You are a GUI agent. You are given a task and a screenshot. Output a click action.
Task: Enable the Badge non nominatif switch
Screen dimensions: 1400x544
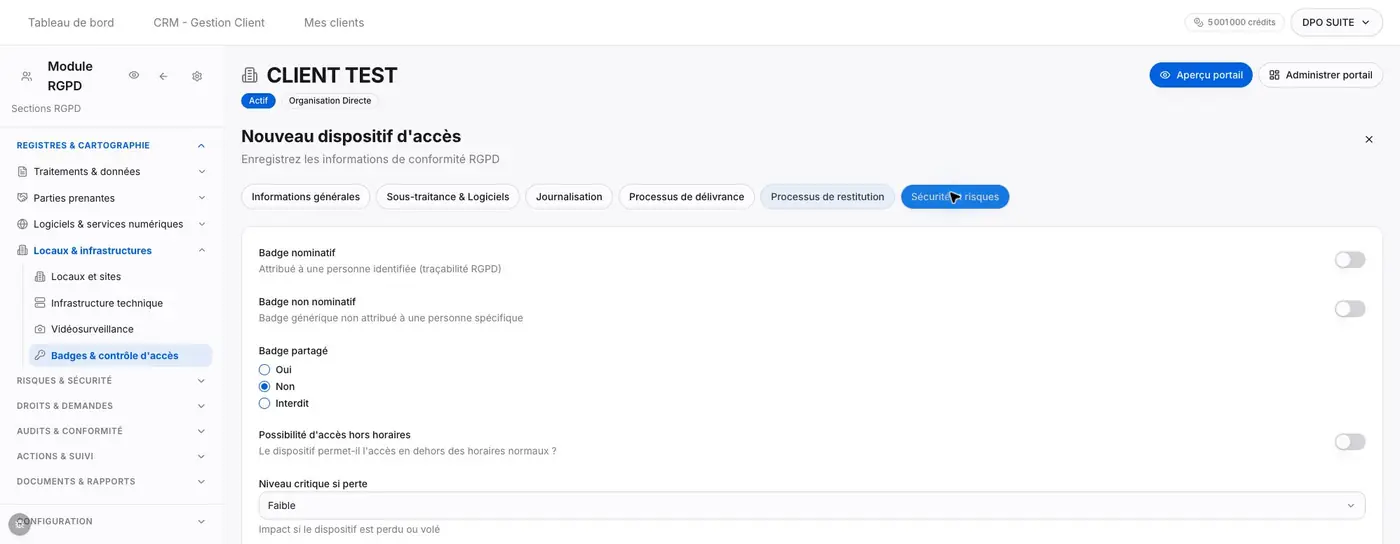1350,309
